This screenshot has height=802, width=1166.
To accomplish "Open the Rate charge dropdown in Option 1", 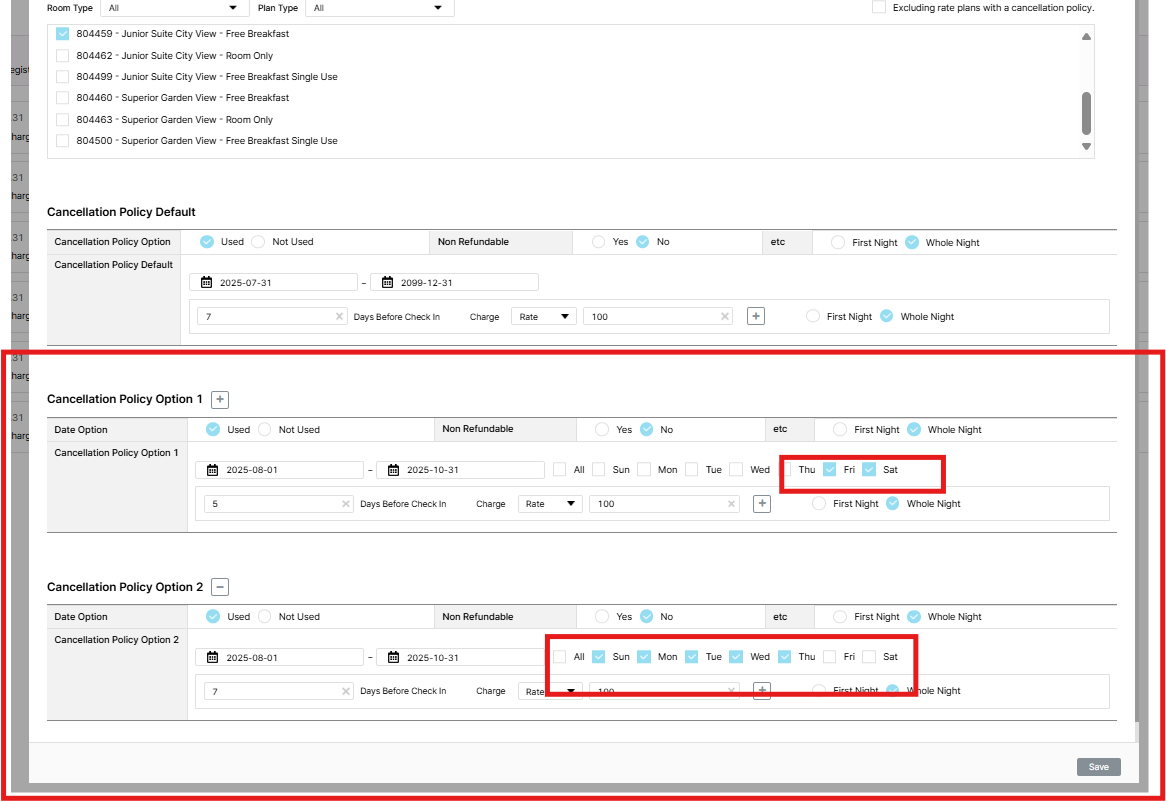I will [550, 504].
